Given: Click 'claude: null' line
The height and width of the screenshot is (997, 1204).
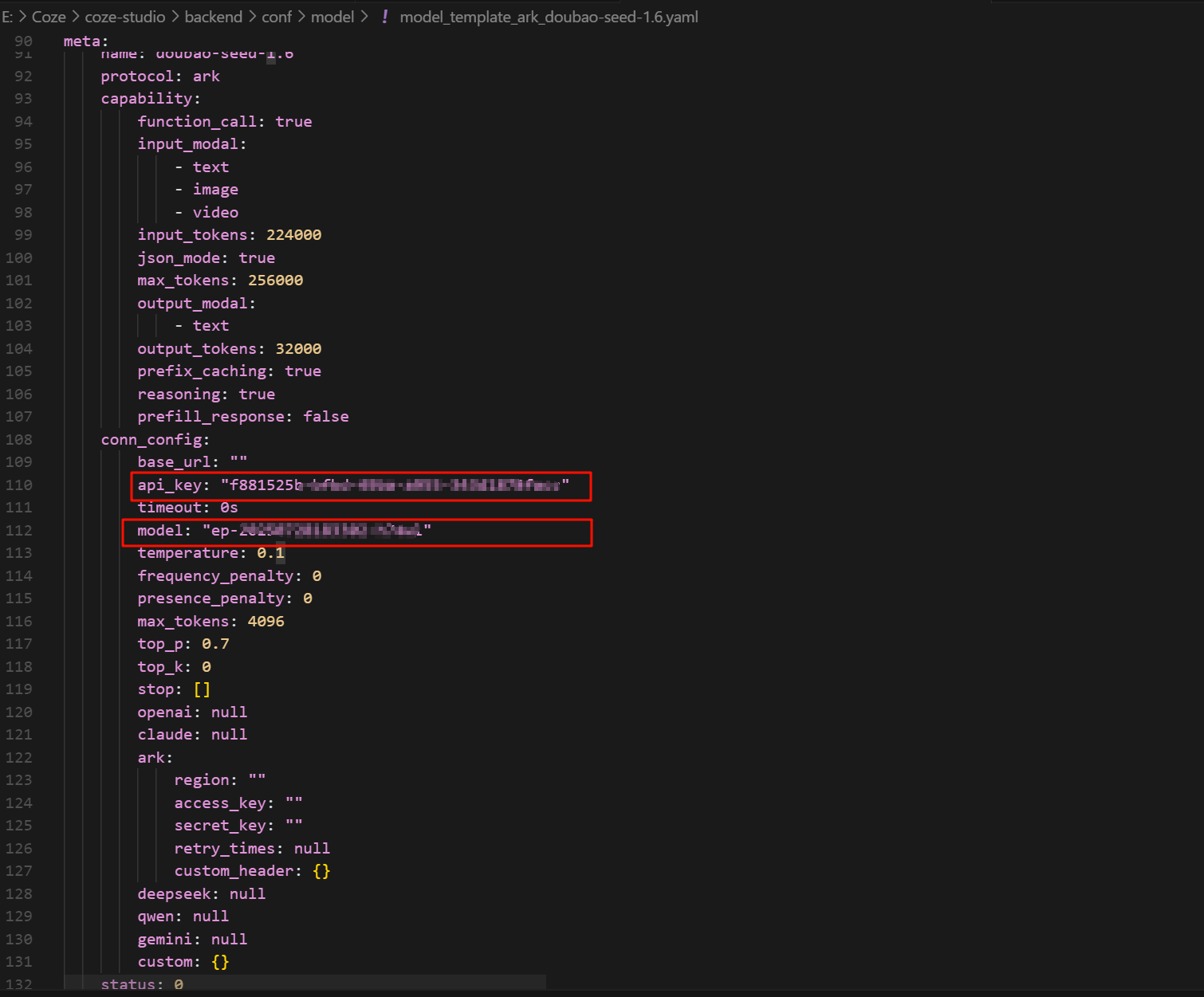Looking at the screenshot, I should (x=192, y=735).
